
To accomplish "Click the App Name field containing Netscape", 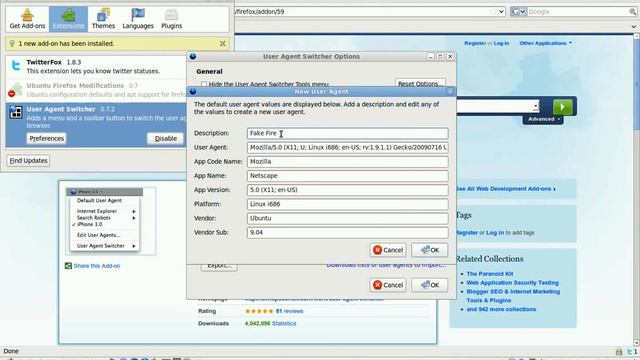I will [x=347, y=176].
